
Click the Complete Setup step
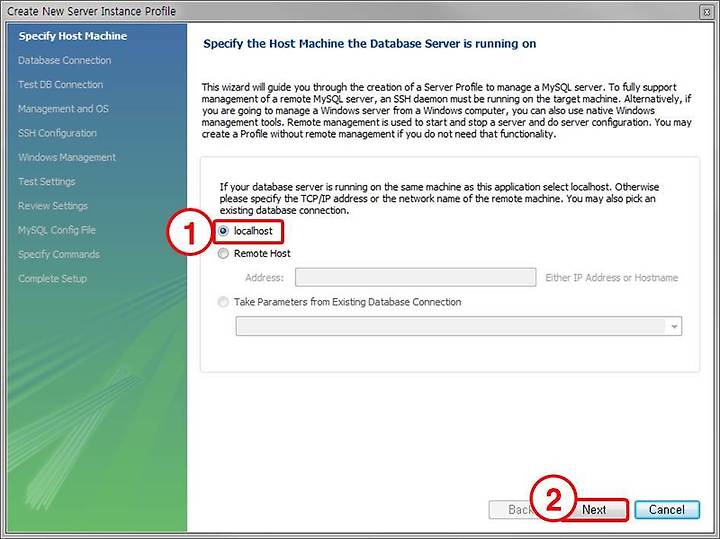point(52,279)
